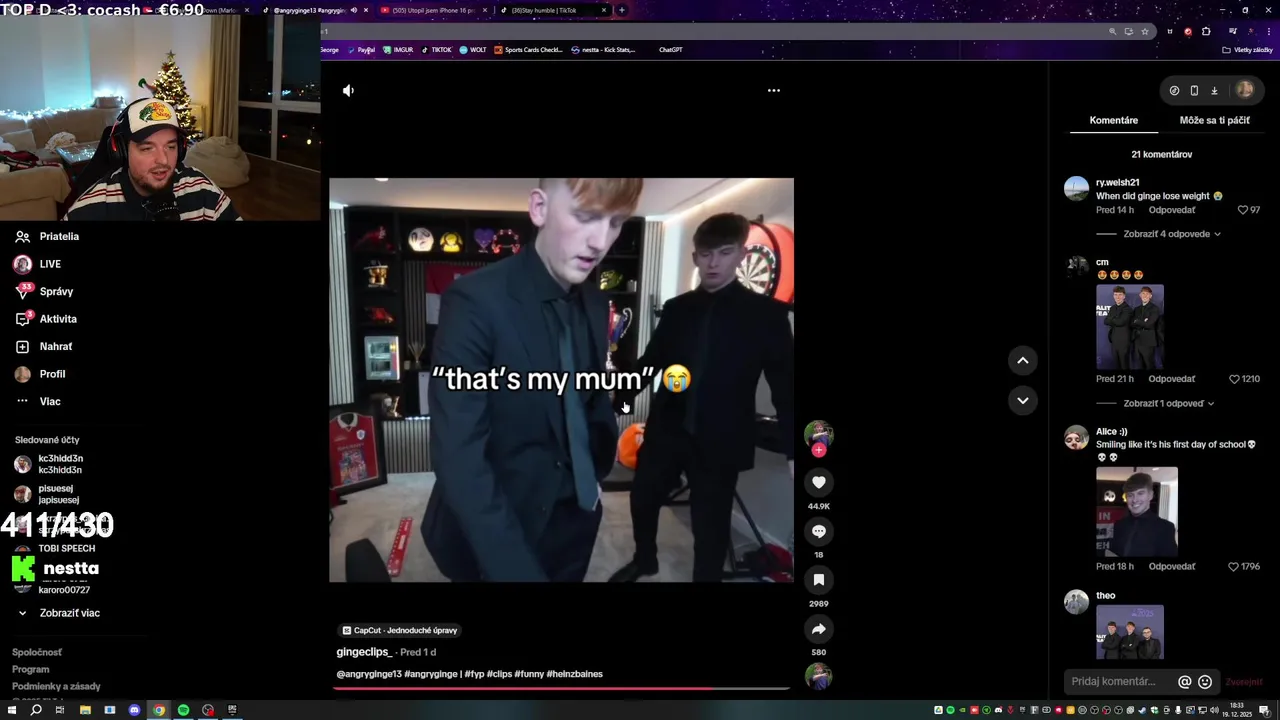Viewport: 1280px width, 720px height.
Task: Switch to the Komentáre tab
Action: pos(1113,120)
